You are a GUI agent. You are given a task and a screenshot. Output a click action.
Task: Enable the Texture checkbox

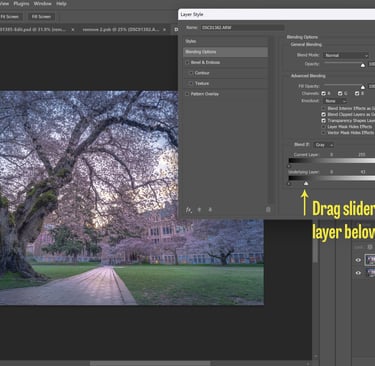[191, 84]
